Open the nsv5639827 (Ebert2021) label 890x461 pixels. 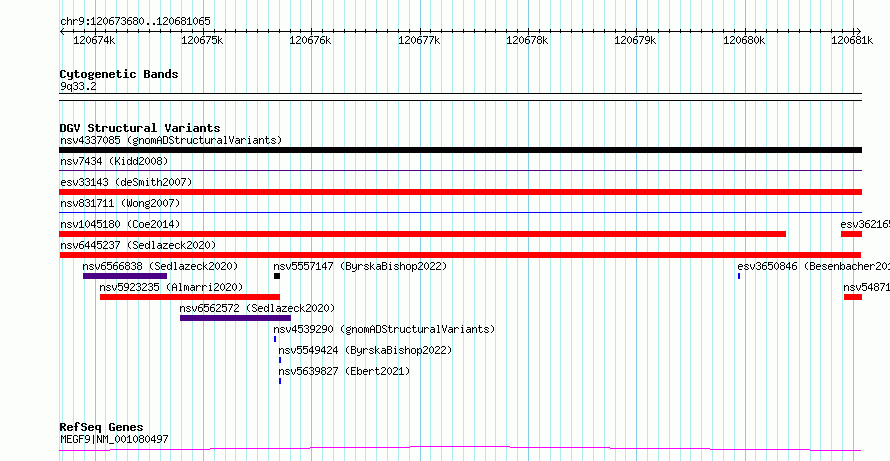click(344, 371)
